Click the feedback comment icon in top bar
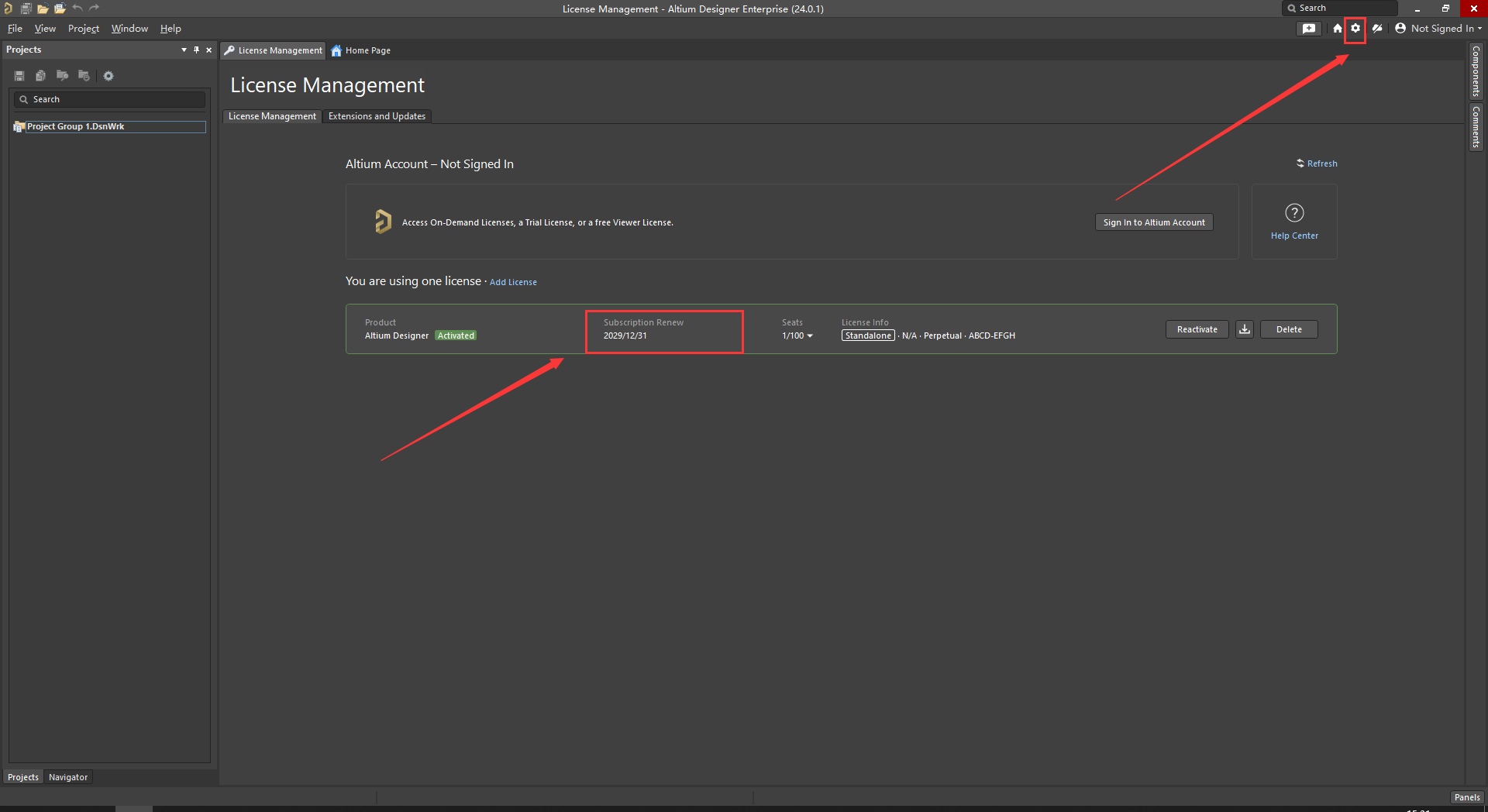Viewport: 1488px width, 812px height. [x=1309, y=29]
